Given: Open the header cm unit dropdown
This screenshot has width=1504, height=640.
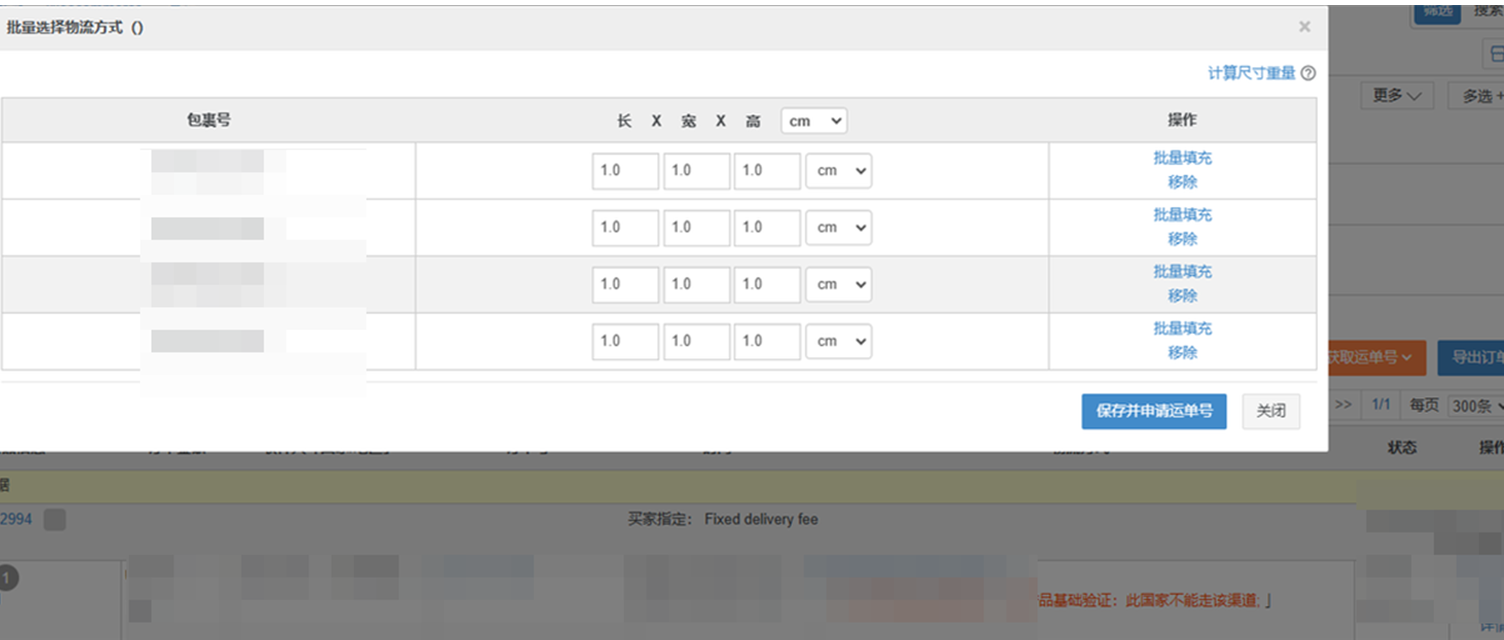Looking at the screenshot, I should (814, 121).
